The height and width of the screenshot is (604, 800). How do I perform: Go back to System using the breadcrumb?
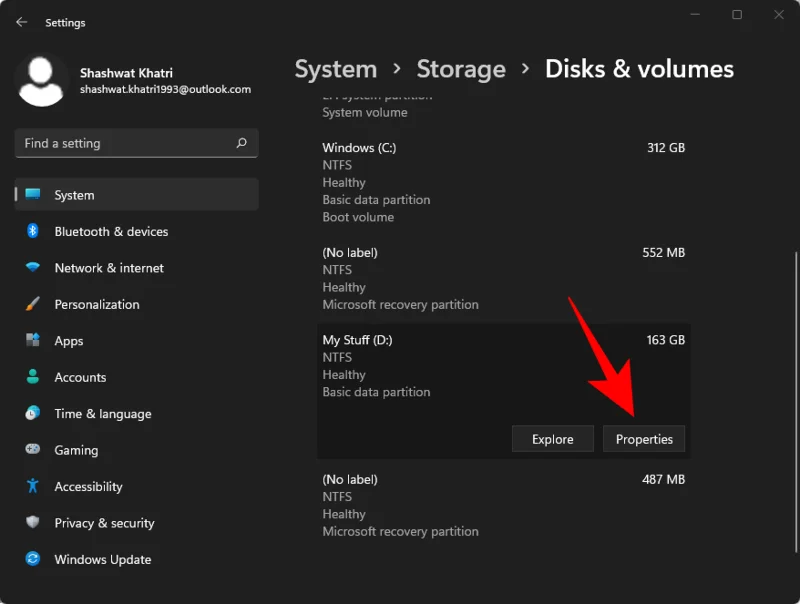[x=336, y=69]
